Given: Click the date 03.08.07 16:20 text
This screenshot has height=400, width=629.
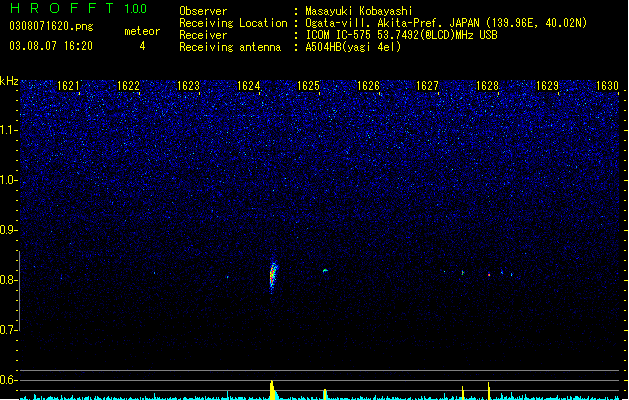Looking at the screenshot, I should (x=51, y=46).
